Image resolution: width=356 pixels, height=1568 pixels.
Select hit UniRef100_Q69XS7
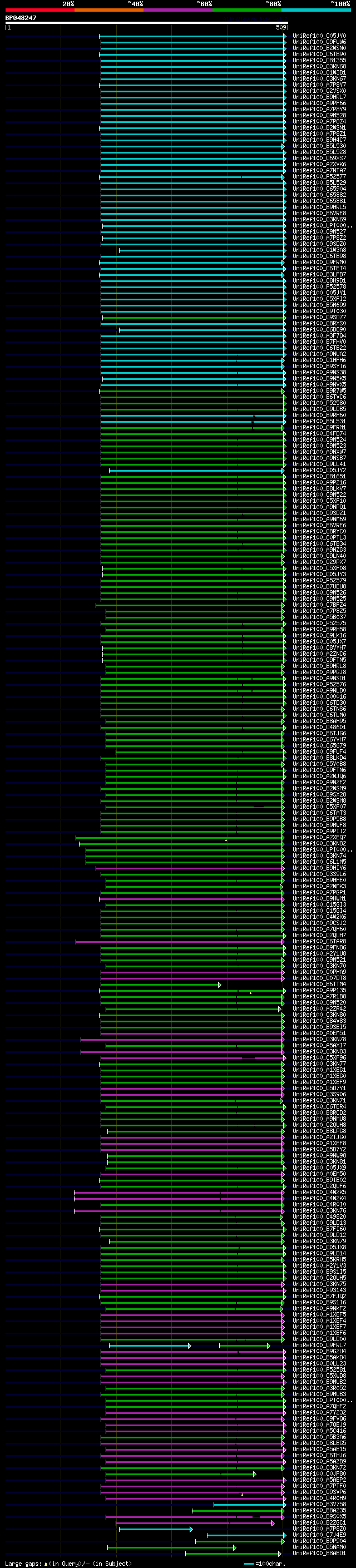pos(319,159)
